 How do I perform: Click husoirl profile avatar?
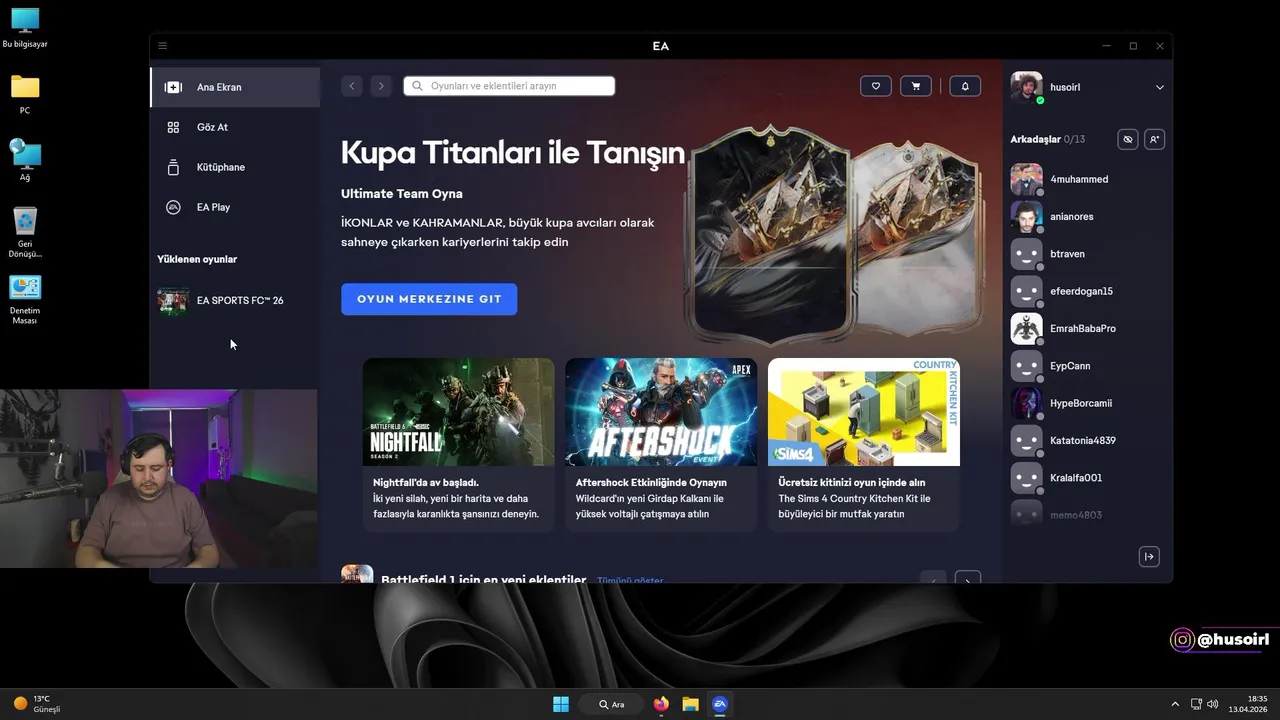[x=1027, y=87]
